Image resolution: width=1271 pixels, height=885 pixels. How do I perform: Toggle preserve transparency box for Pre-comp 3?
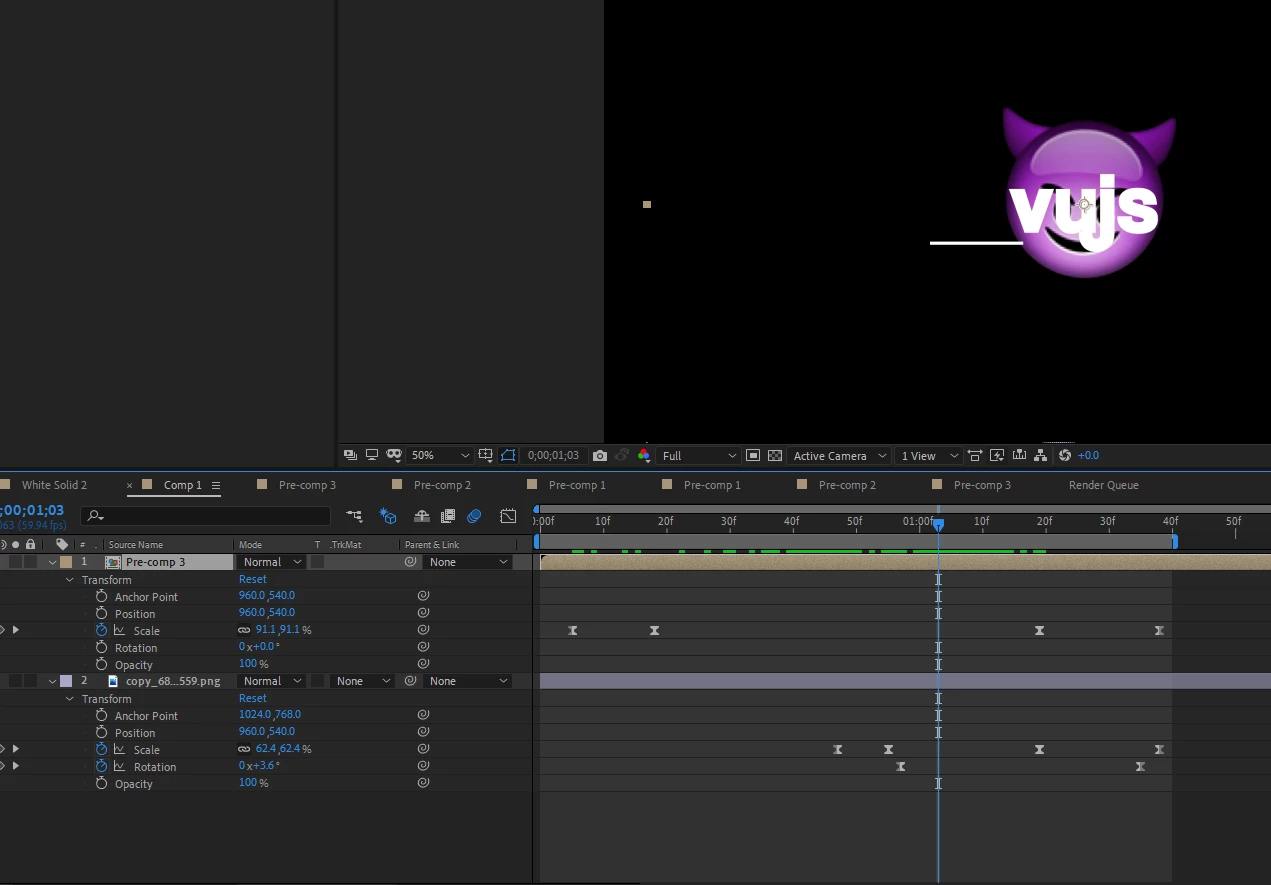tap(317, 562)
